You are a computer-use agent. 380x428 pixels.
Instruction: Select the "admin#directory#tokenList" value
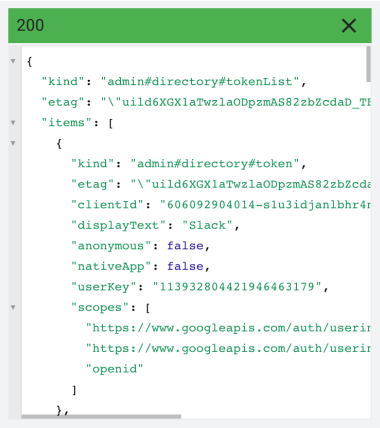pos(200,82)
